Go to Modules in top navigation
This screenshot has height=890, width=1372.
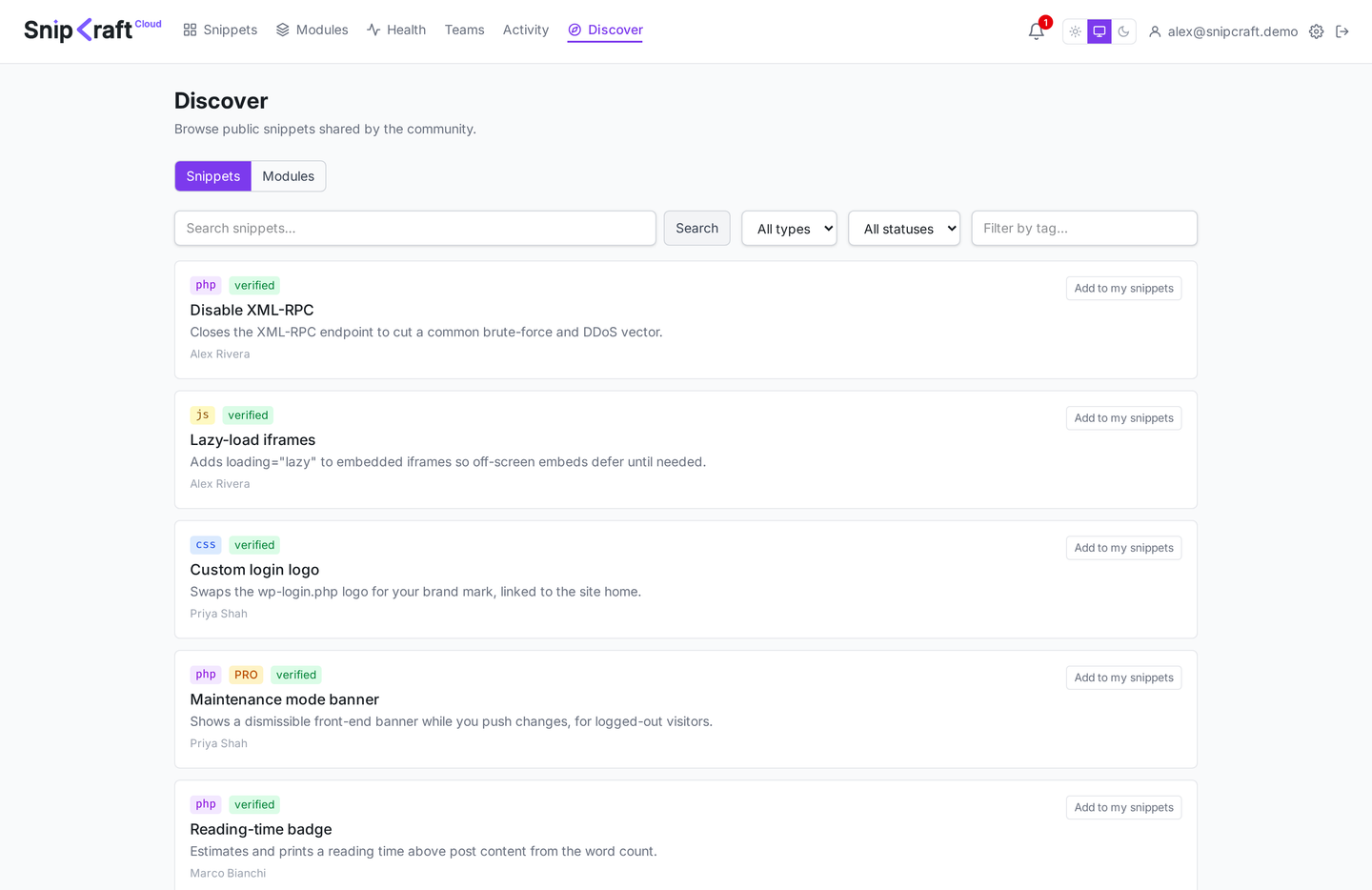coord(312,30)
